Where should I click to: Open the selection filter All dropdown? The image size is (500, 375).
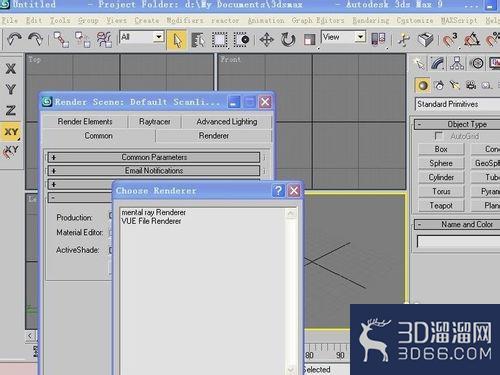(159, 37)
